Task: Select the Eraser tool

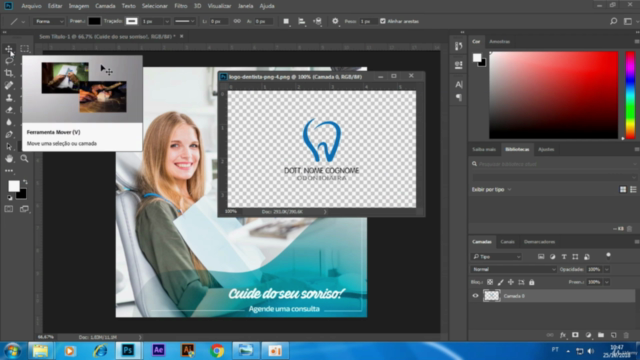Action: click(x=9, y=110)
